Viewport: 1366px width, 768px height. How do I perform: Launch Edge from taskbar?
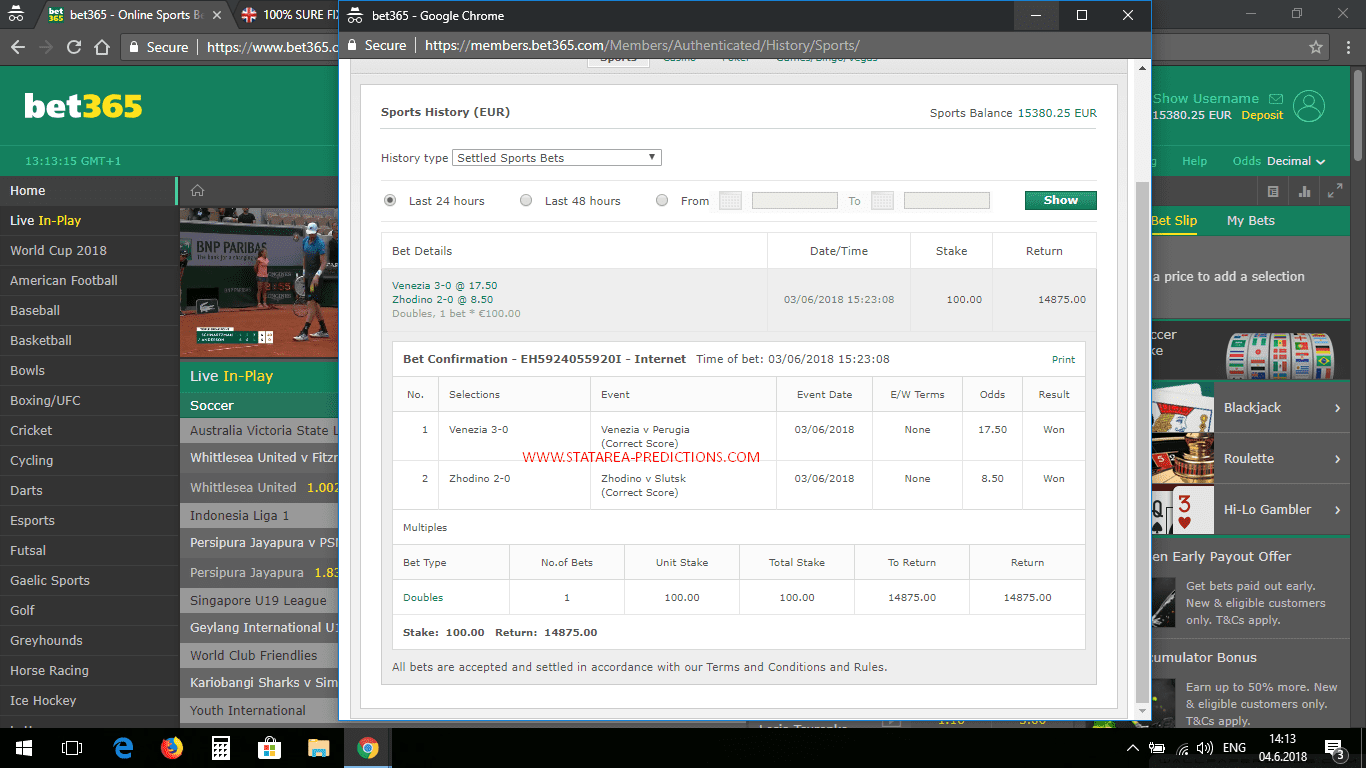(123, 748)
